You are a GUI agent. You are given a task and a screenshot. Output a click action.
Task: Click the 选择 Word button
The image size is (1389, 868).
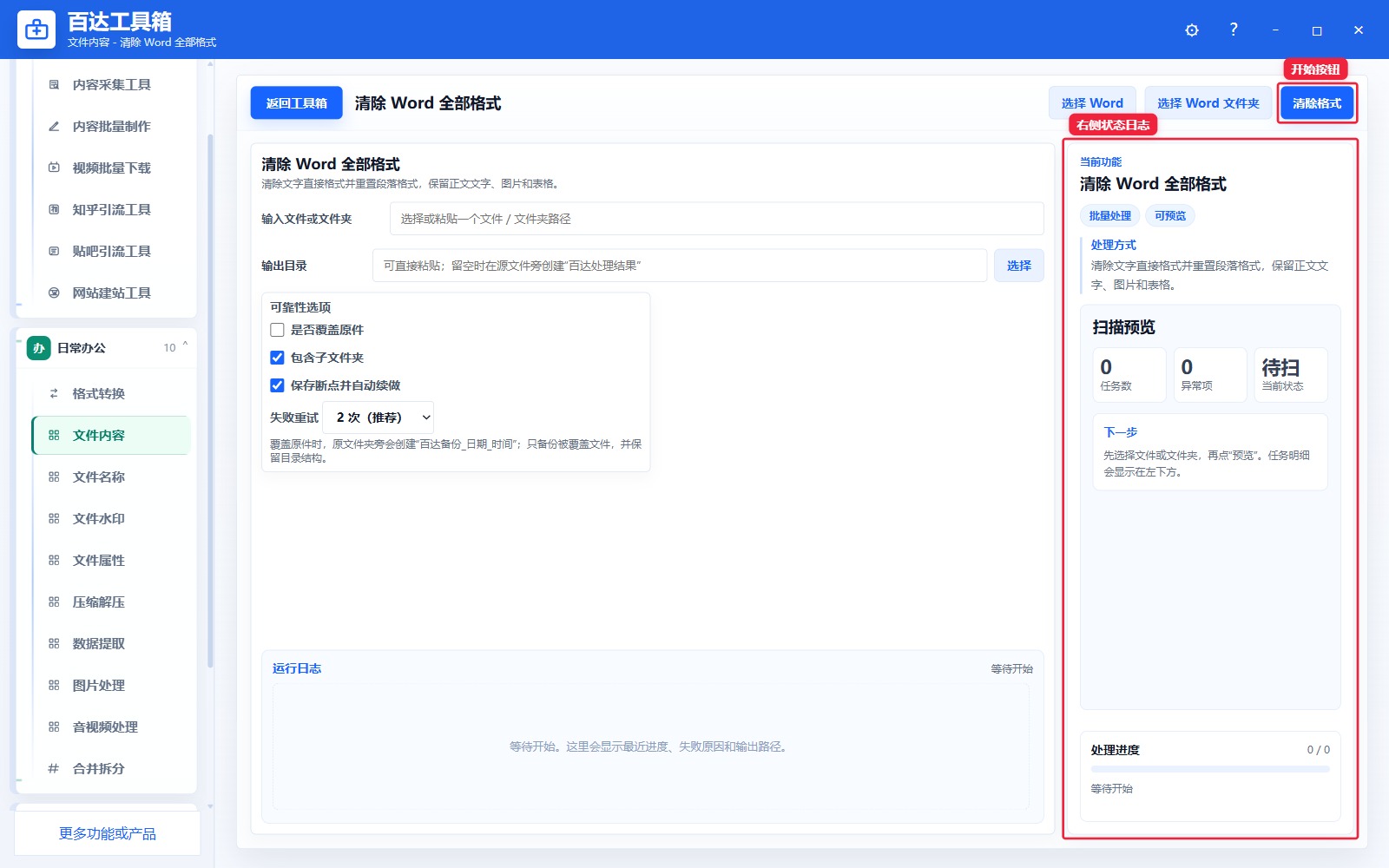click(1092, 103)
